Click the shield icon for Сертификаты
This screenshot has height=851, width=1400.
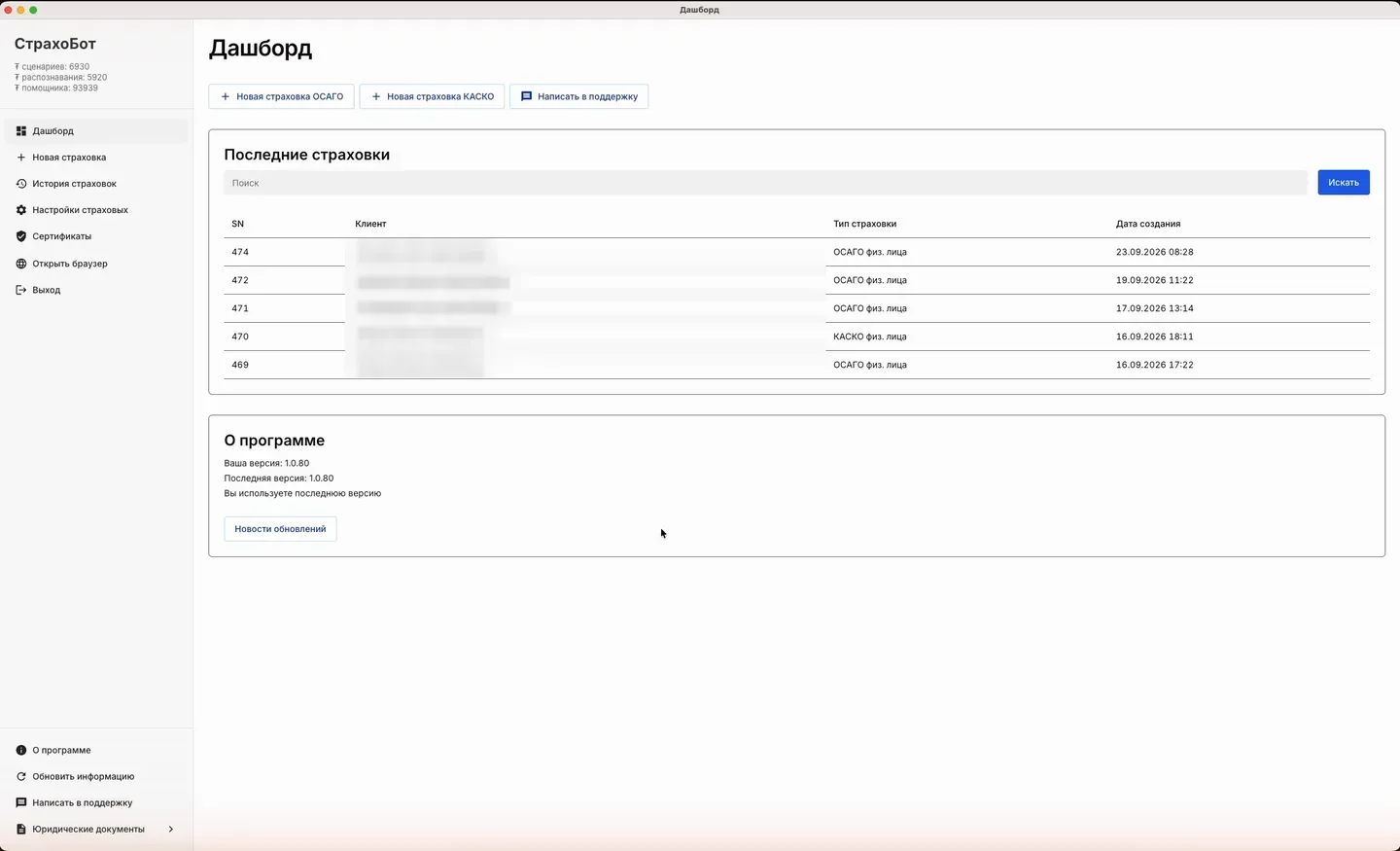[21, 236]
